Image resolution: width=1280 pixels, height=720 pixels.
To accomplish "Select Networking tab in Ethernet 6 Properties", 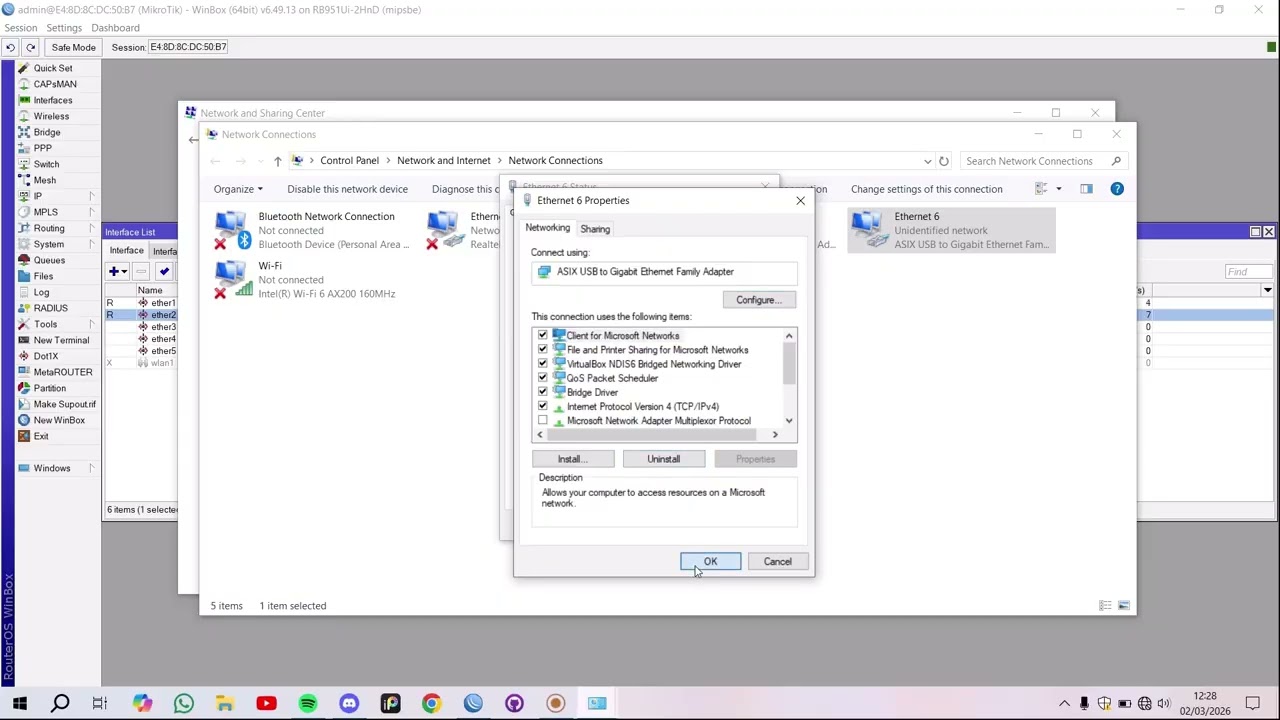I will 547,228.
